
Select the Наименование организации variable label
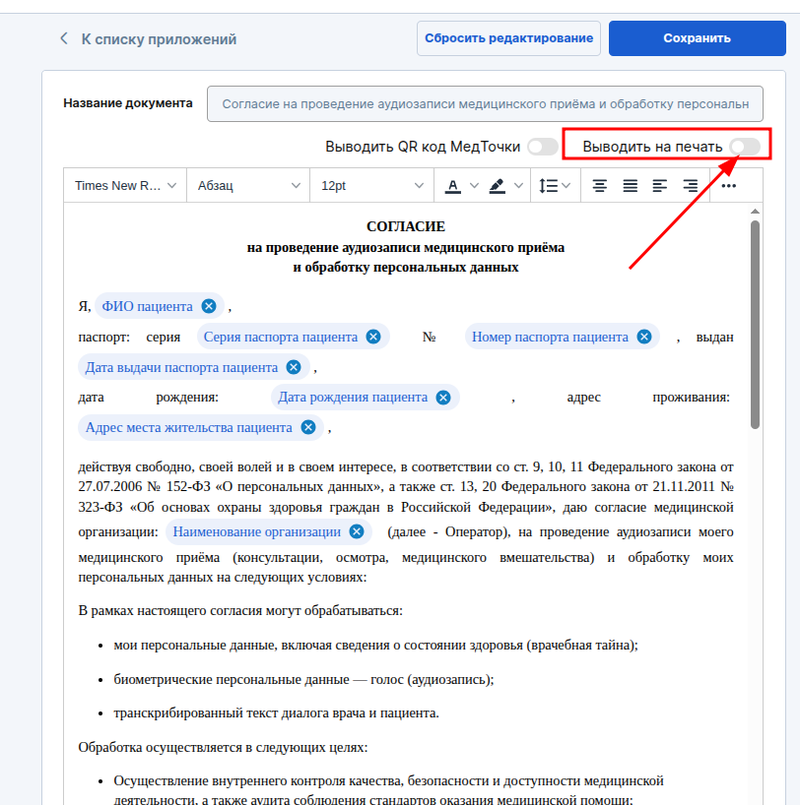click(257, 532)
